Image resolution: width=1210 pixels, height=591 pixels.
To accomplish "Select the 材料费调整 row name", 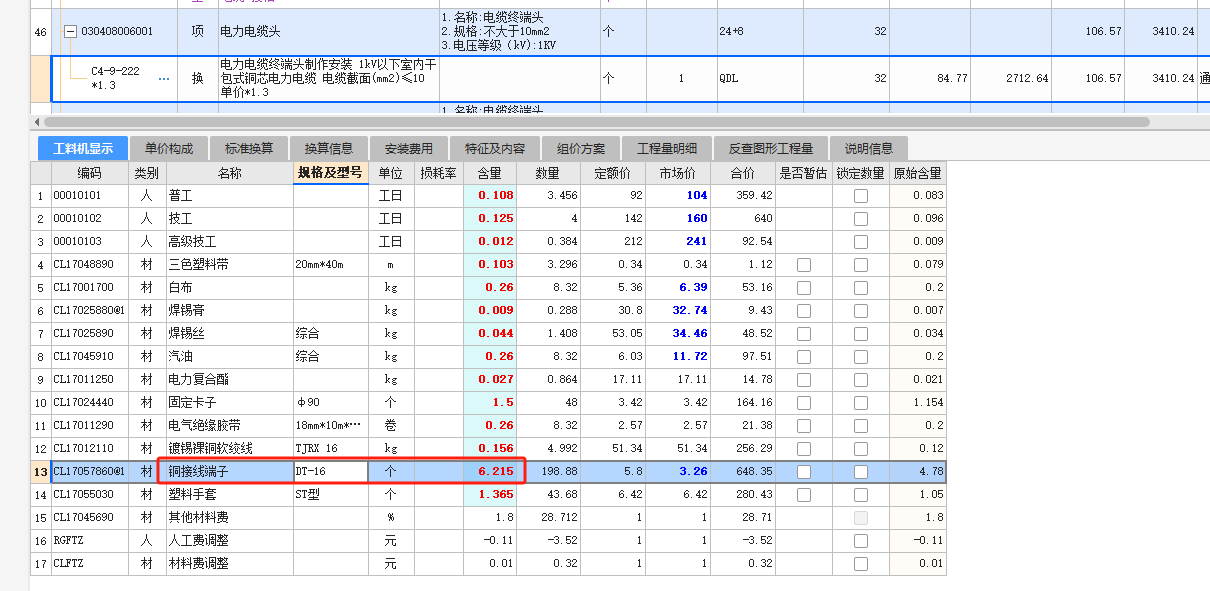I will (x=229, y=563).
